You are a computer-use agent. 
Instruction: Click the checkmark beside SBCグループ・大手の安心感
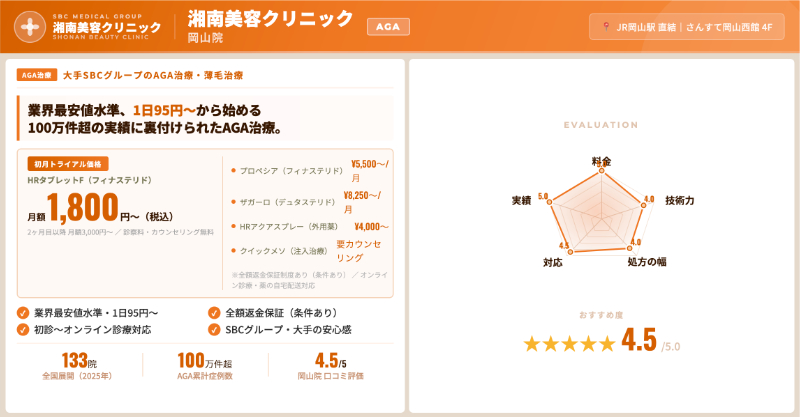coord(215,329)
